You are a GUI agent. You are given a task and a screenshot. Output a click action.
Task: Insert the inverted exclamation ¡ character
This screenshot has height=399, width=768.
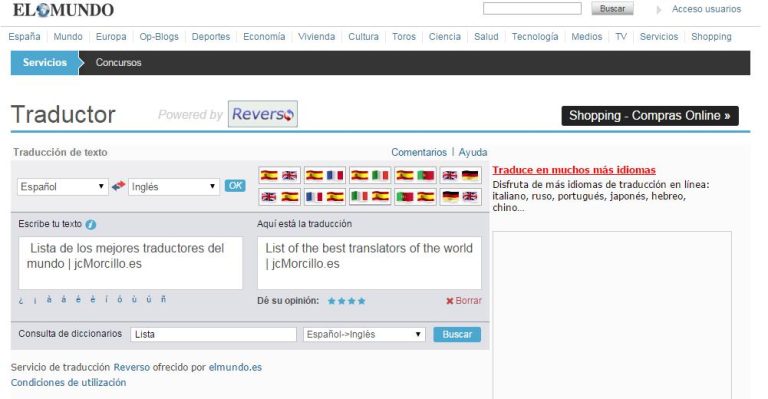click(x=35, y=300)
